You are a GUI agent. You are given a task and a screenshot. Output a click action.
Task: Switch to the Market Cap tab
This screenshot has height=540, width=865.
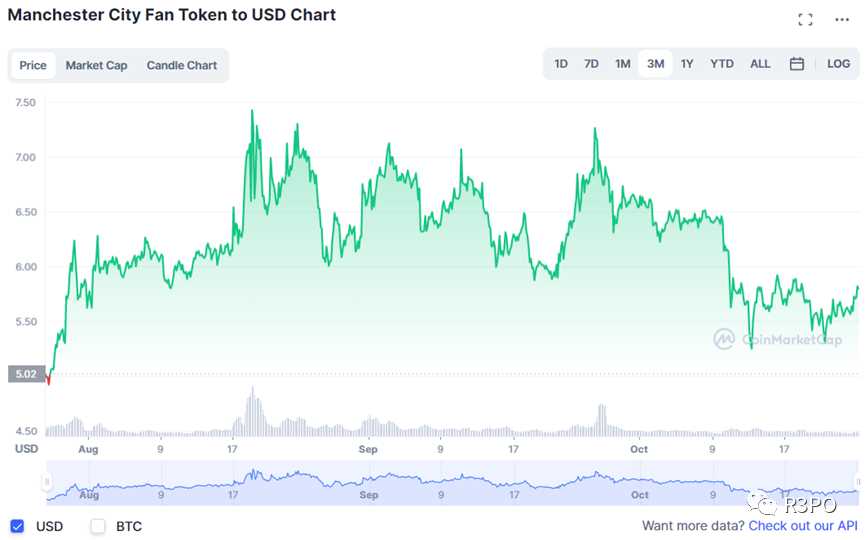point(96,66)
